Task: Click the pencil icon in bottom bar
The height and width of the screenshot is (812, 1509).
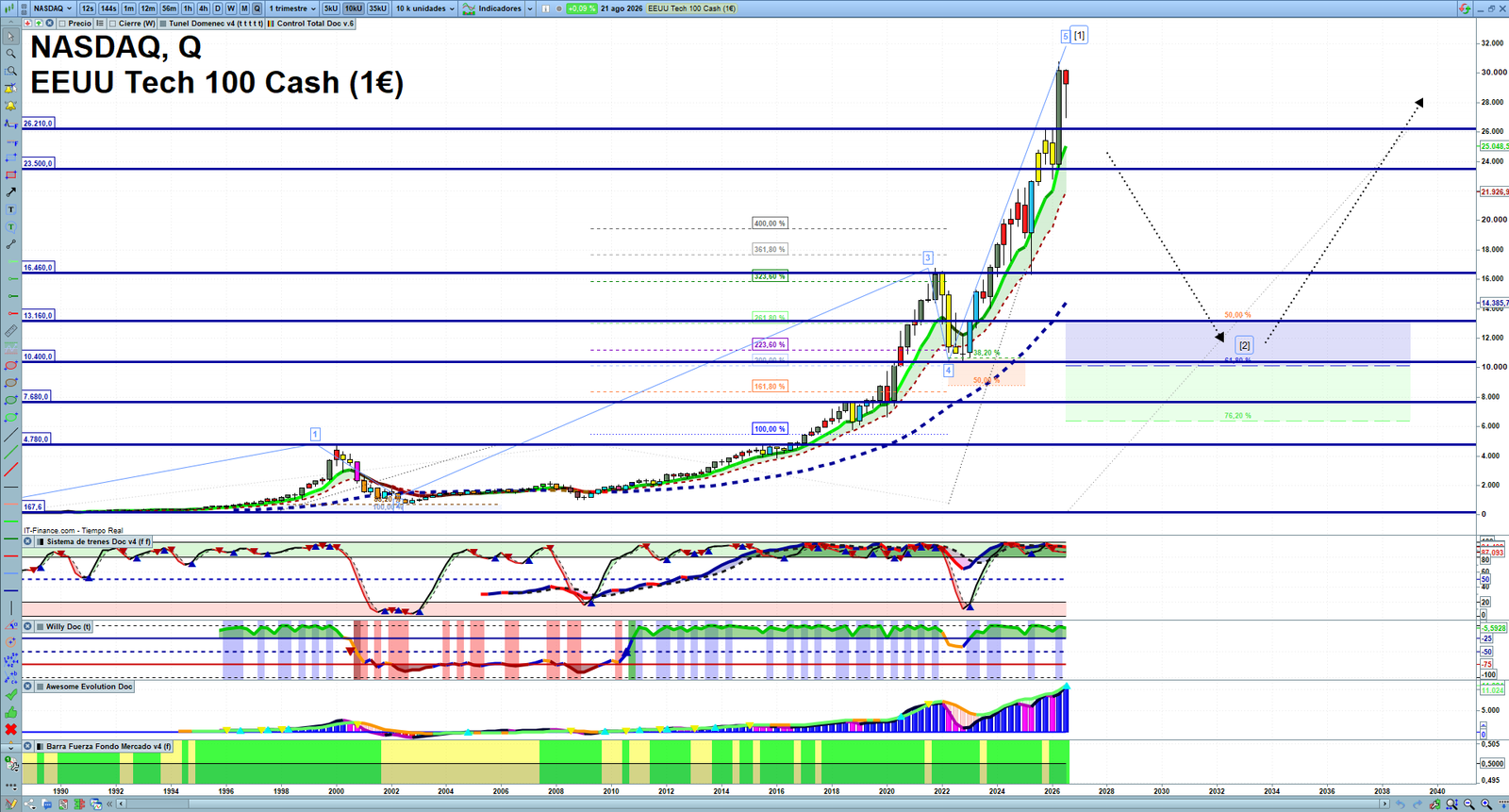Action: [10, 804]
